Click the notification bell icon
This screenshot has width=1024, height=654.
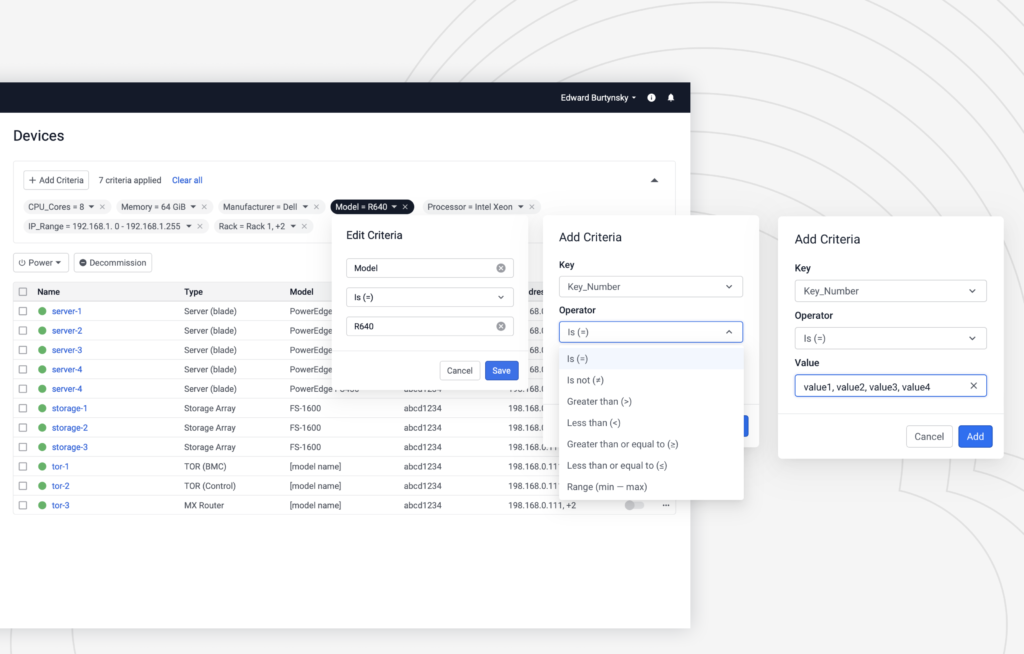point(671,98)
